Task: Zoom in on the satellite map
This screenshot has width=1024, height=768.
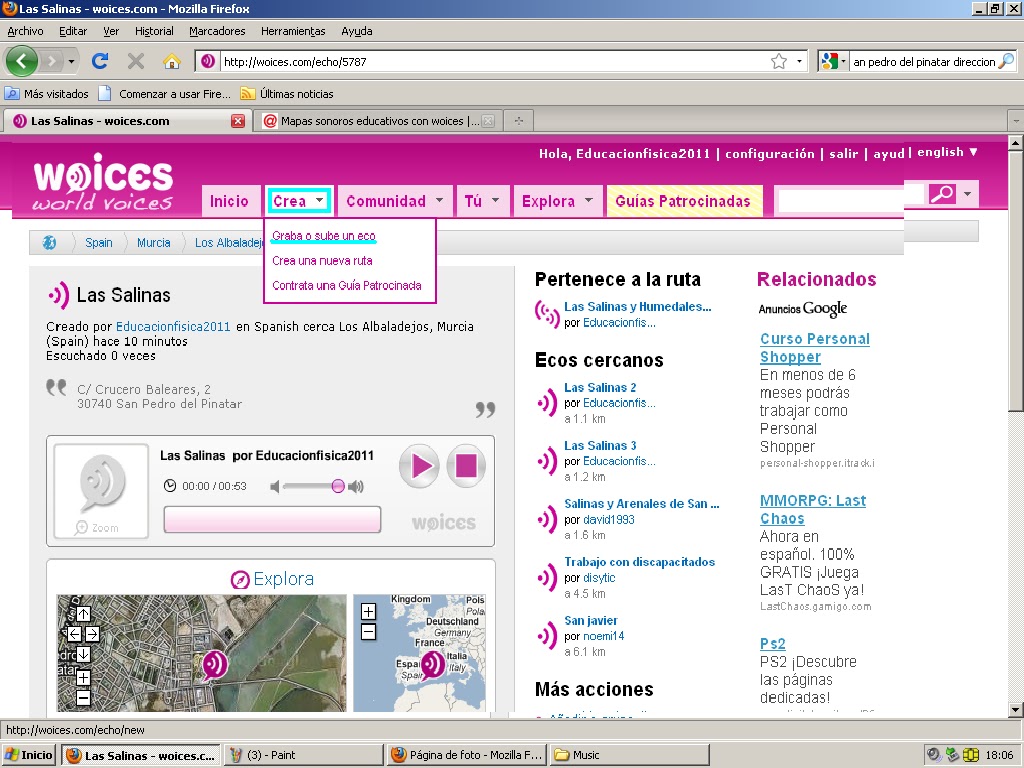Action: point(84,678)
